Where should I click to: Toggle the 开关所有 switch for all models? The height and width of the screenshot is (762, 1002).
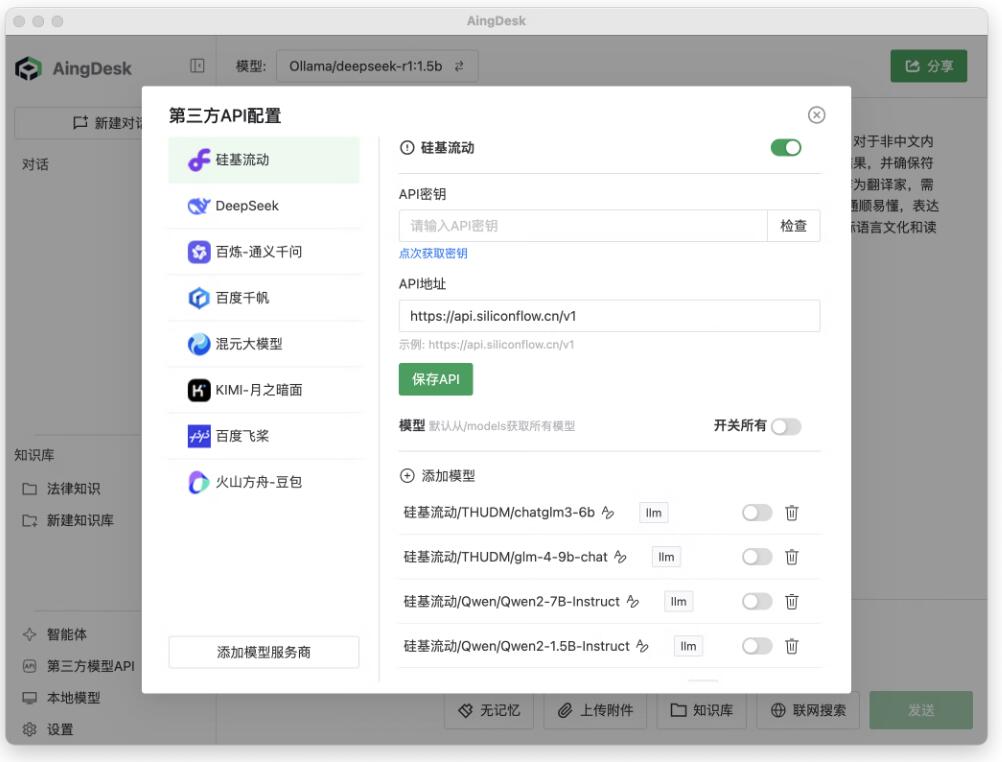(785, 426)
